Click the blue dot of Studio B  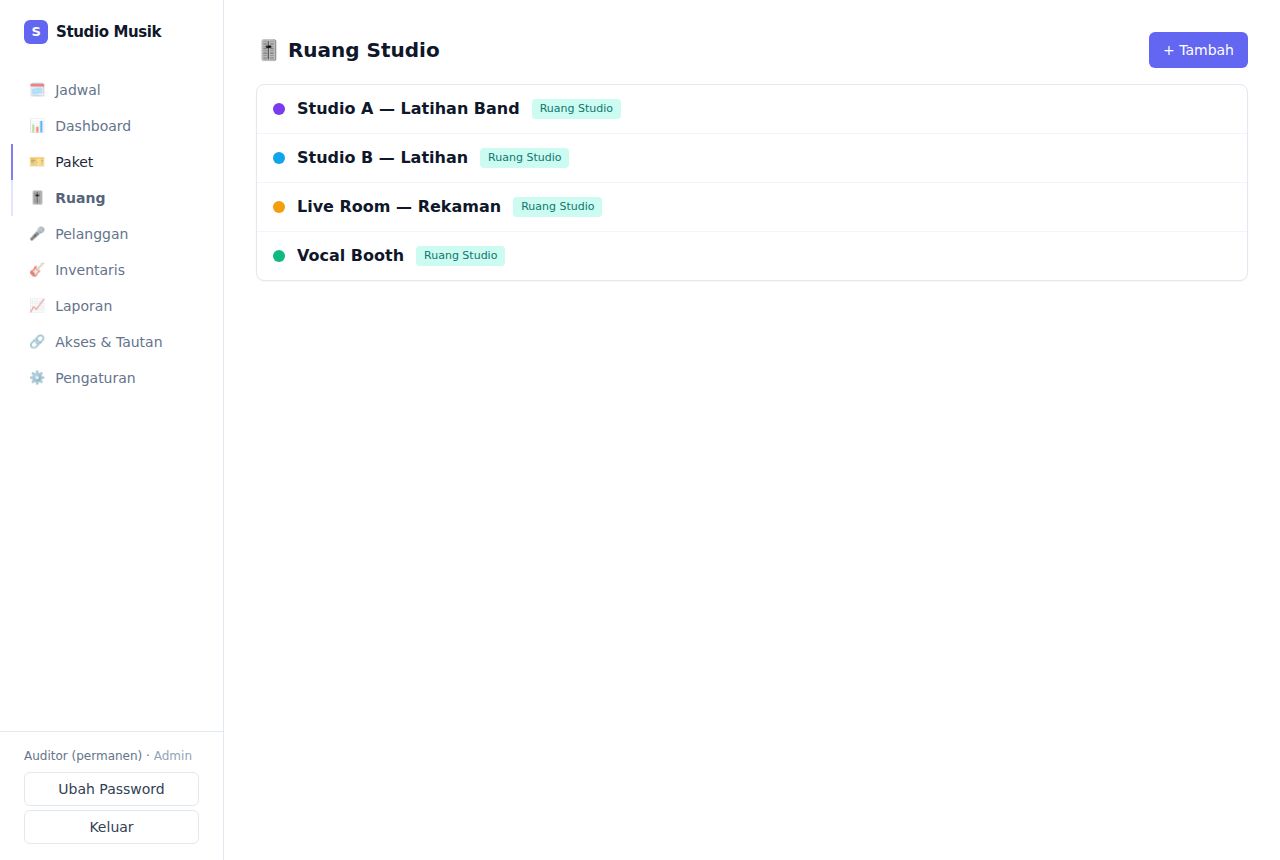point(279,158)
